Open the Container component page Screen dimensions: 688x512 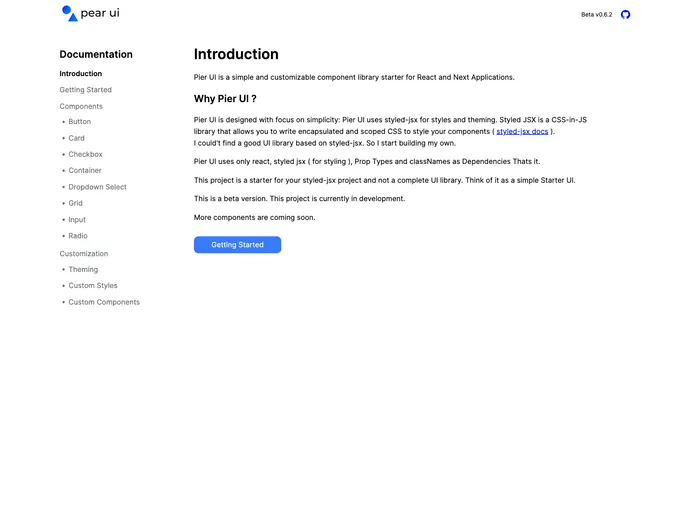85,170
